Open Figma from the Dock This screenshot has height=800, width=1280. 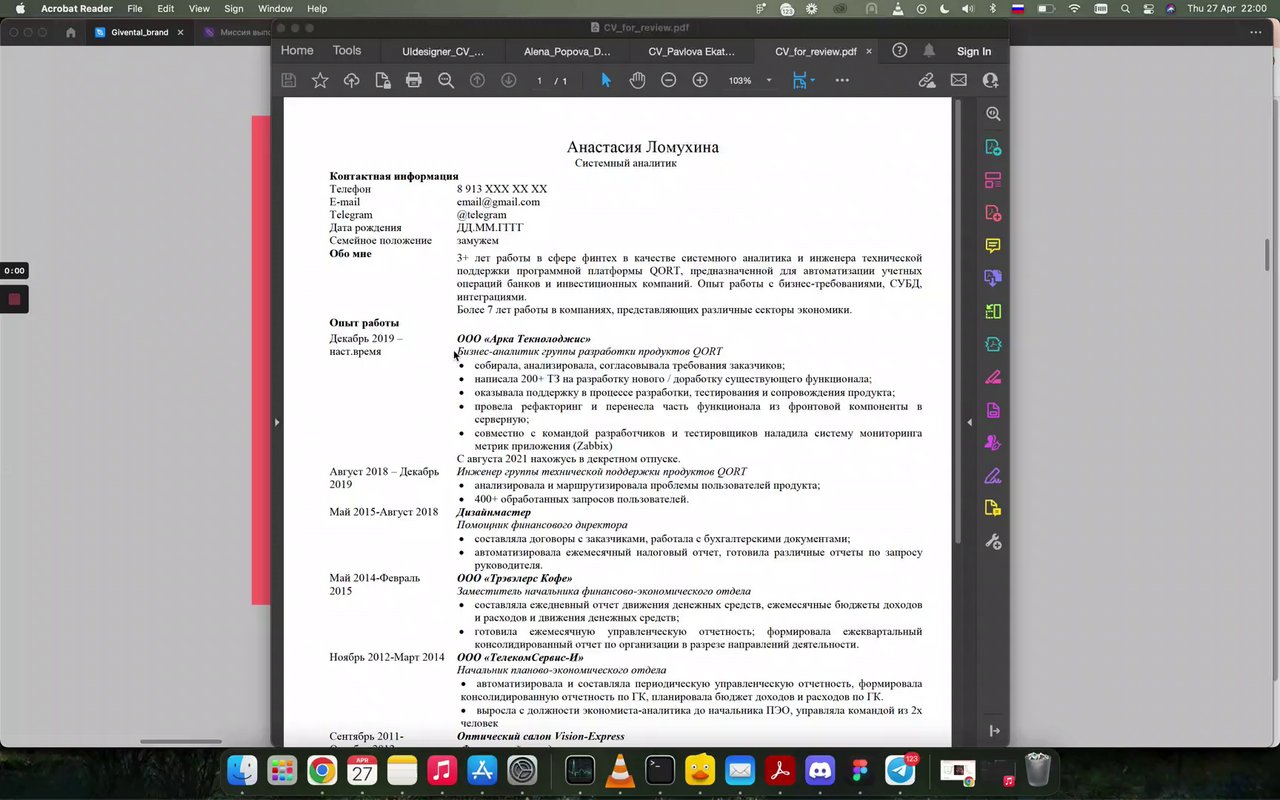[x=860, y=770]
